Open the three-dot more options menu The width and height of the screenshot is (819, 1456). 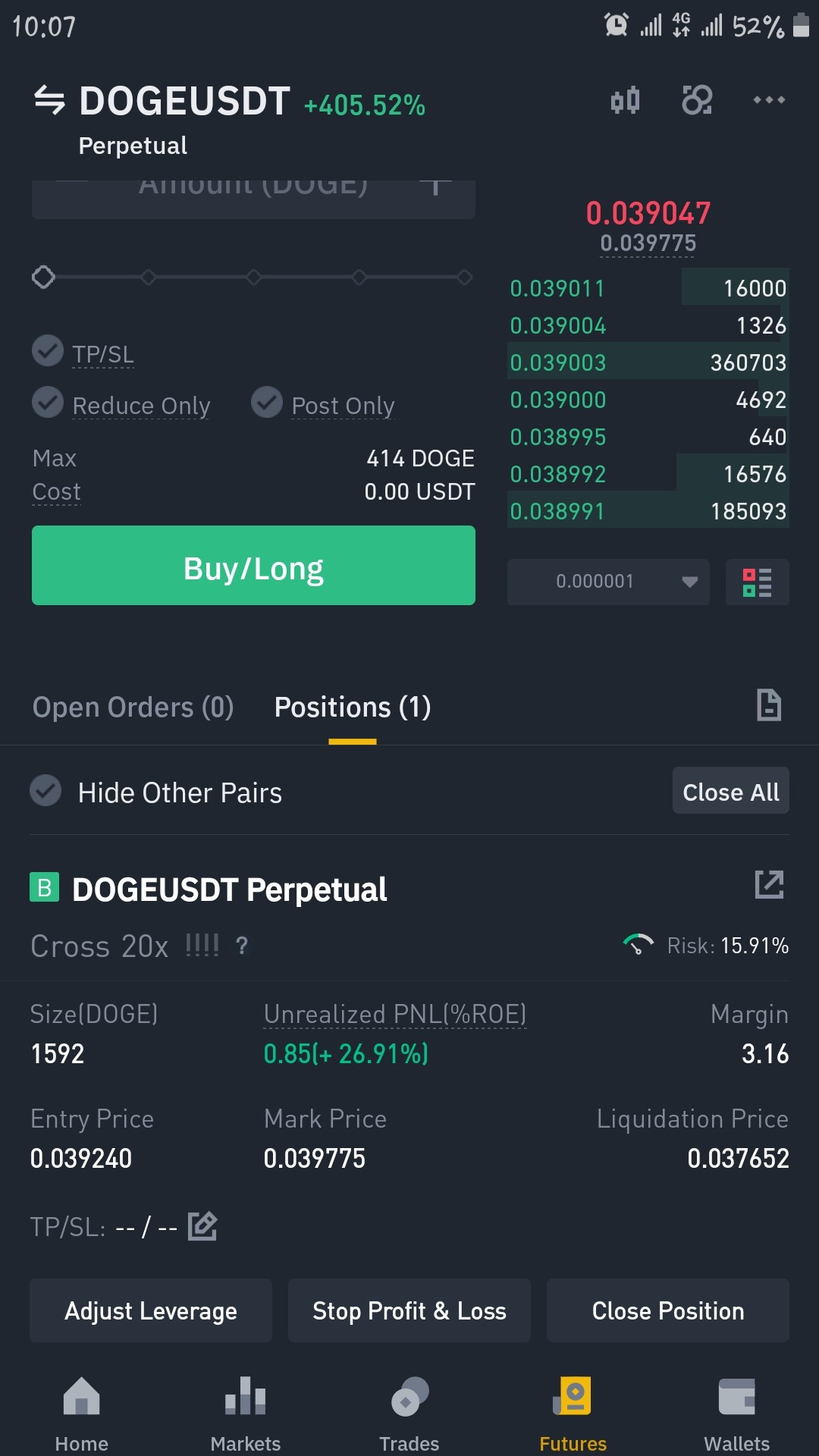769,100
